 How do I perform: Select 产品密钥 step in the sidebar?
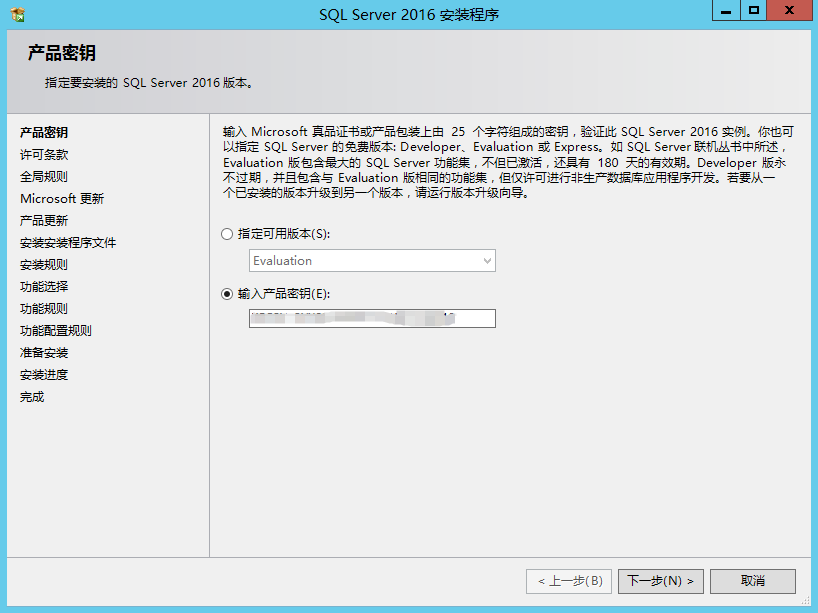44,133
